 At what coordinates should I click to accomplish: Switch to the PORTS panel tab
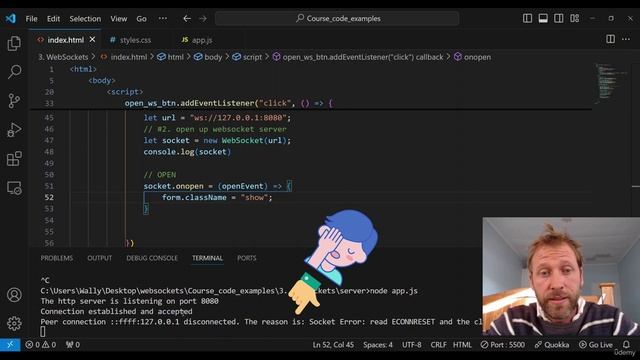pos(247,258)
